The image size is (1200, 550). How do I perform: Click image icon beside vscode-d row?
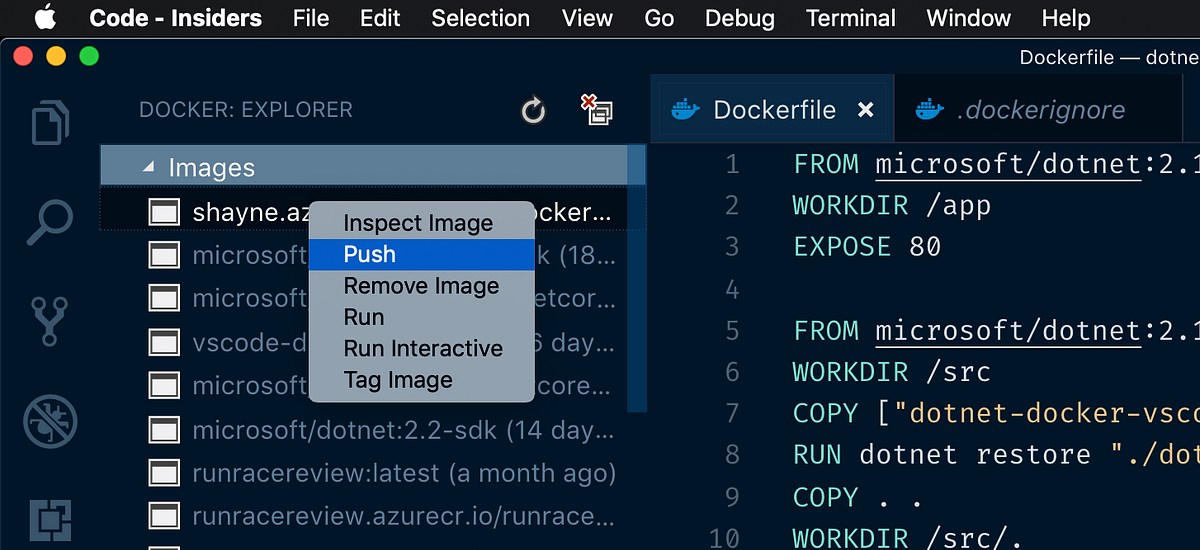pyautogui.click(x=164, y=343)
